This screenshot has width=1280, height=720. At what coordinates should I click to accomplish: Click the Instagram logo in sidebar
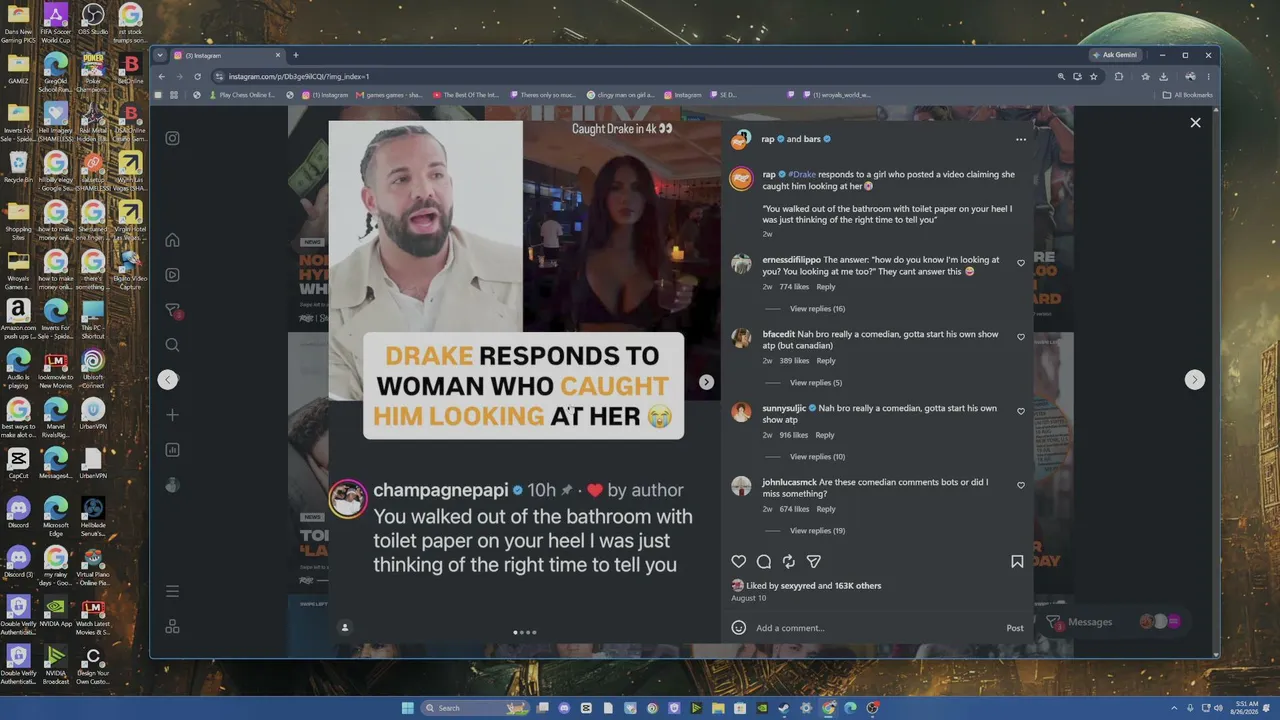[172, 138]
